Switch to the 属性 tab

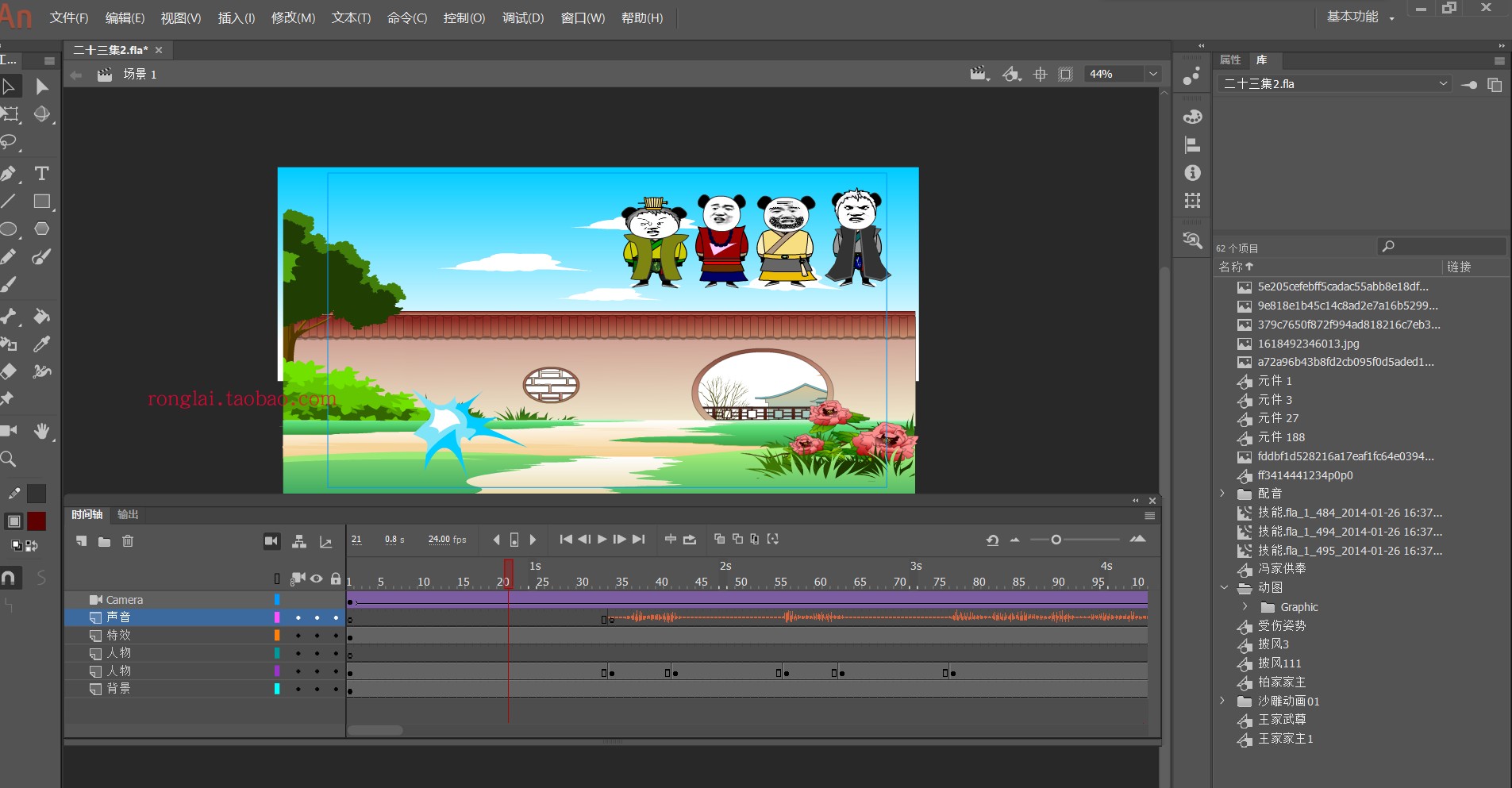click(1230, 60)
